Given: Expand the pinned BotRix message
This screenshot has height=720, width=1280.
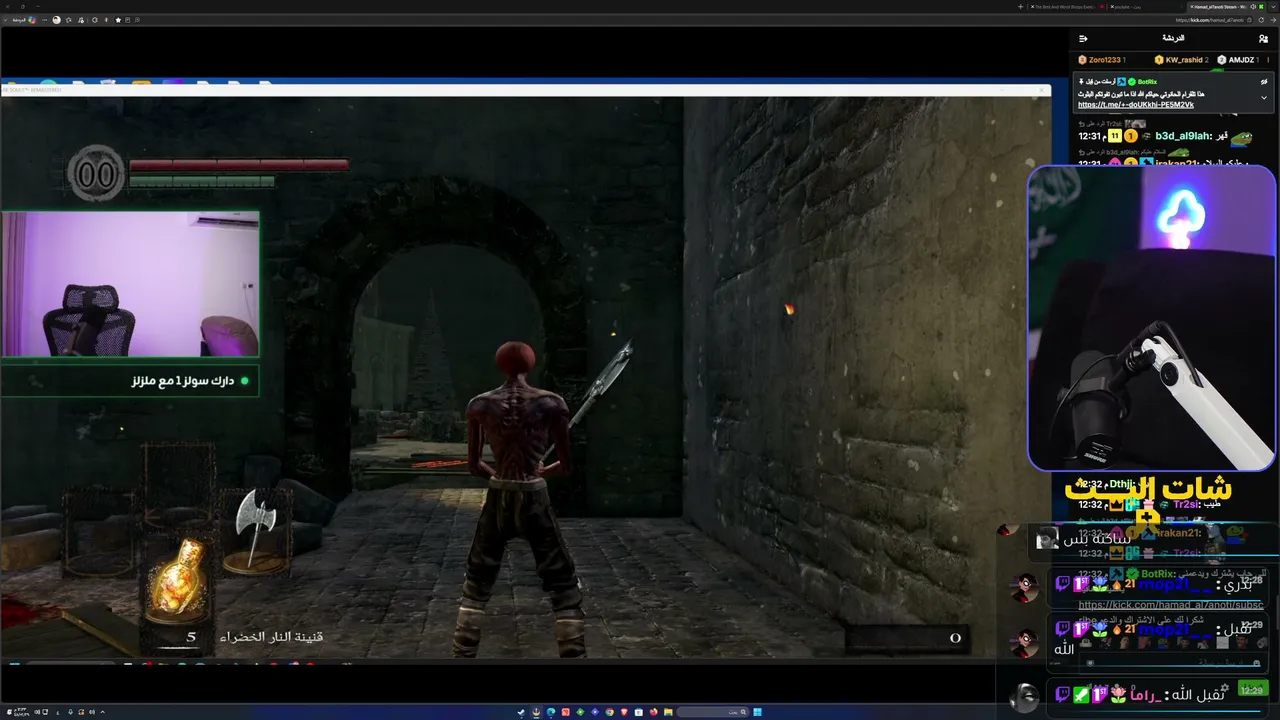Looking at the screenshot, I should 1264,98.
